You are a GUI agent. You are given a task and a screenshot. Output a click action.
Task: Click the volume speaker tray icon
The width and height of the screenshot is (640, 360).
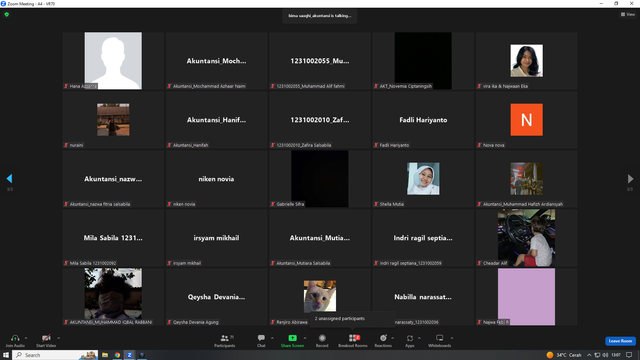pyautogui.click(x=605, y=355)
